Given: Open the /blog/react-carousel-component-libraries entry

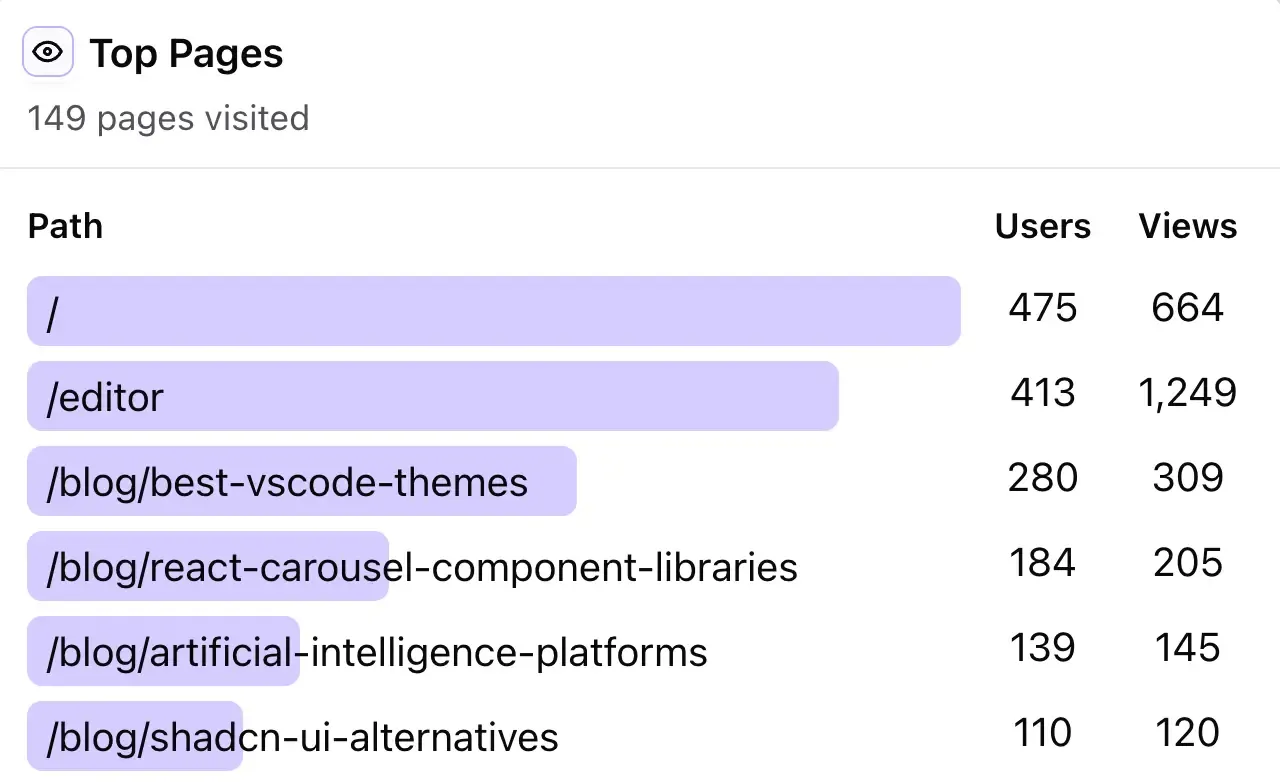Looking at the screenshot, I should pyautogui.click(x=420, y=567).
